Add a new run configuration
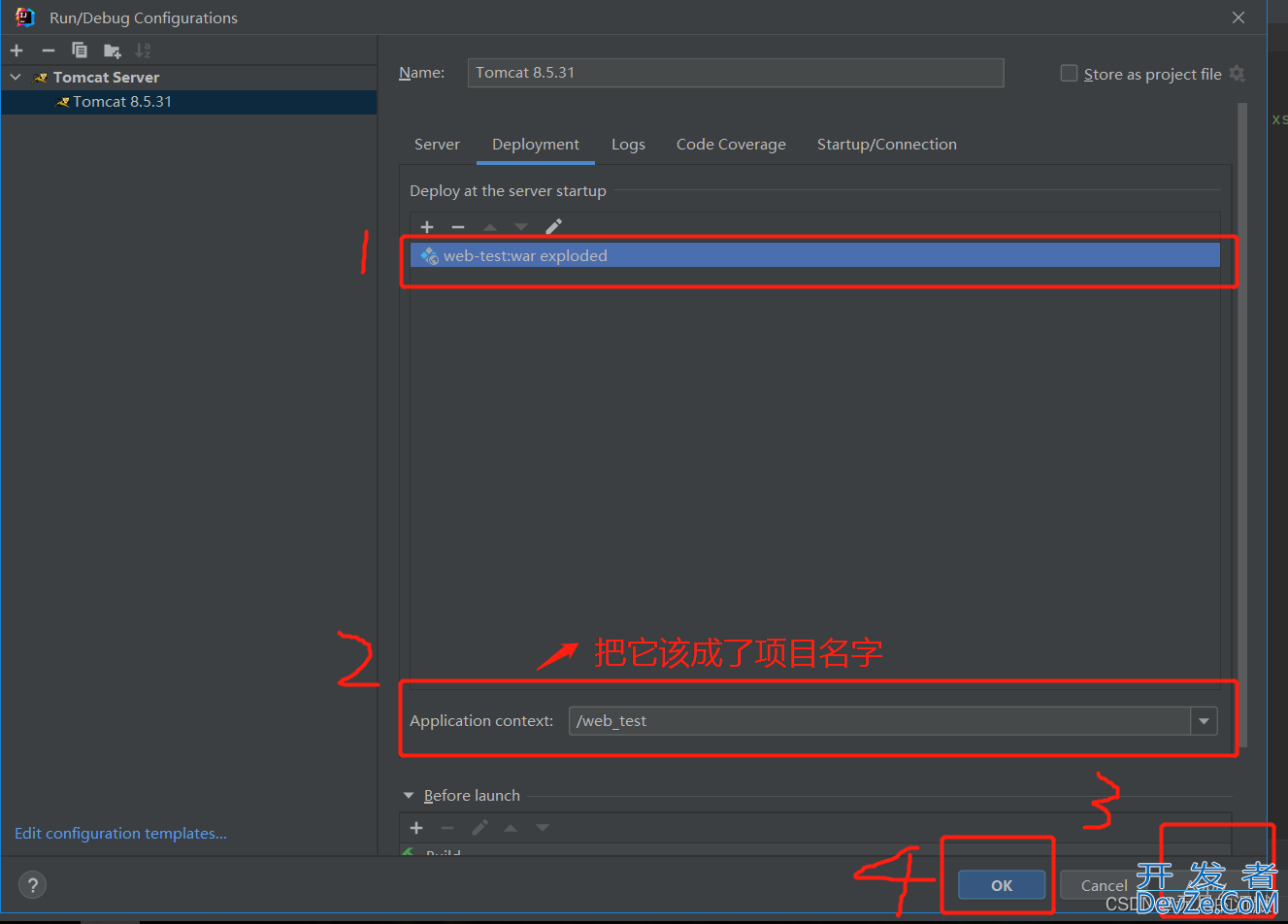 pyautogui.click(x=17, y=50)
